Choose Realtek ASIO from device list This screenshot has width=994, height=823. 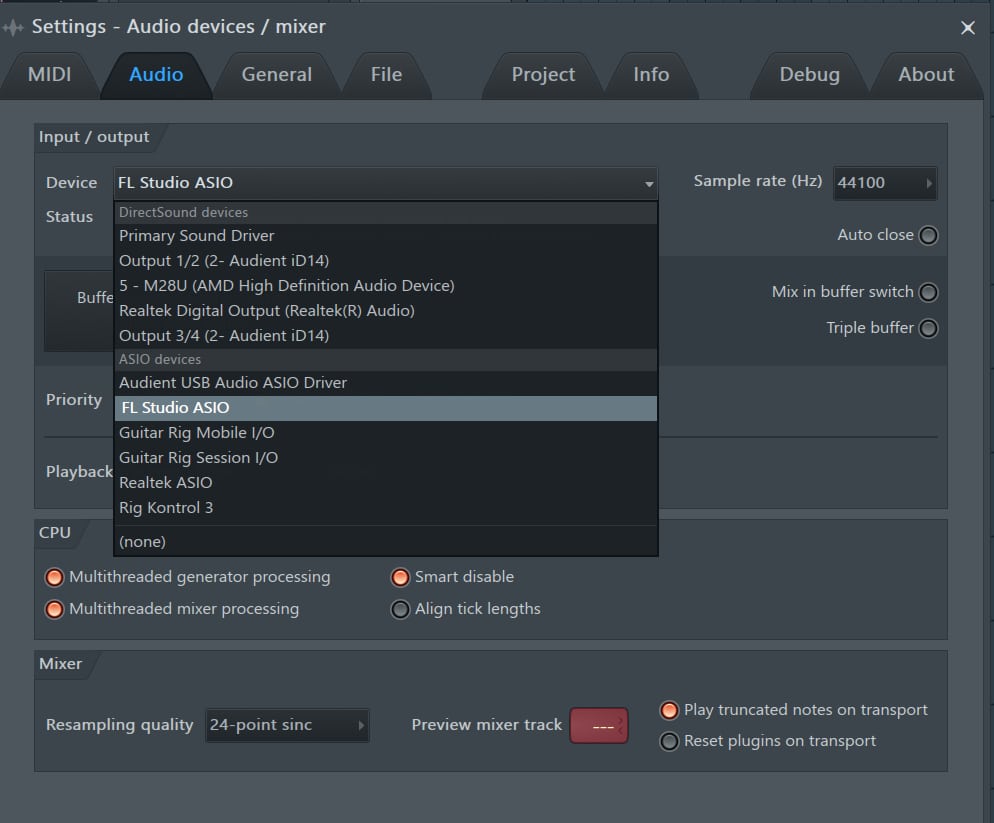click(166, 483)
